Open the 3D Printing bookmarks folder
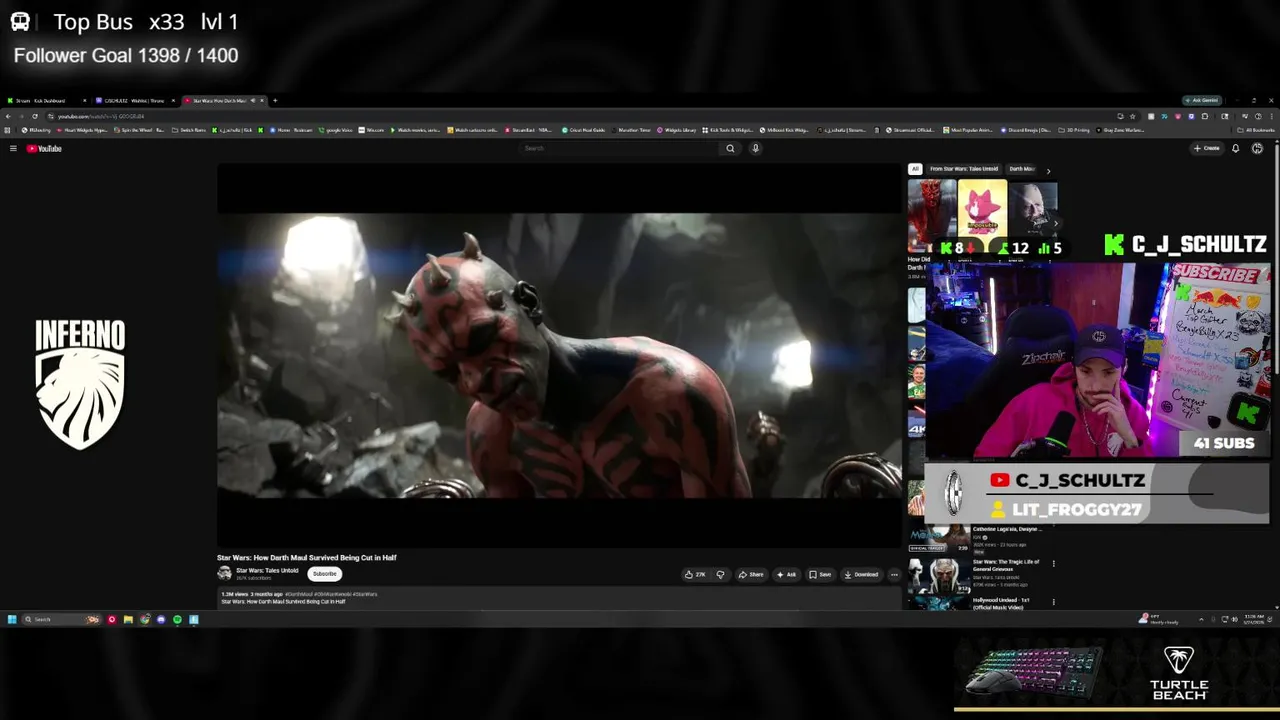 point(1075,130)
